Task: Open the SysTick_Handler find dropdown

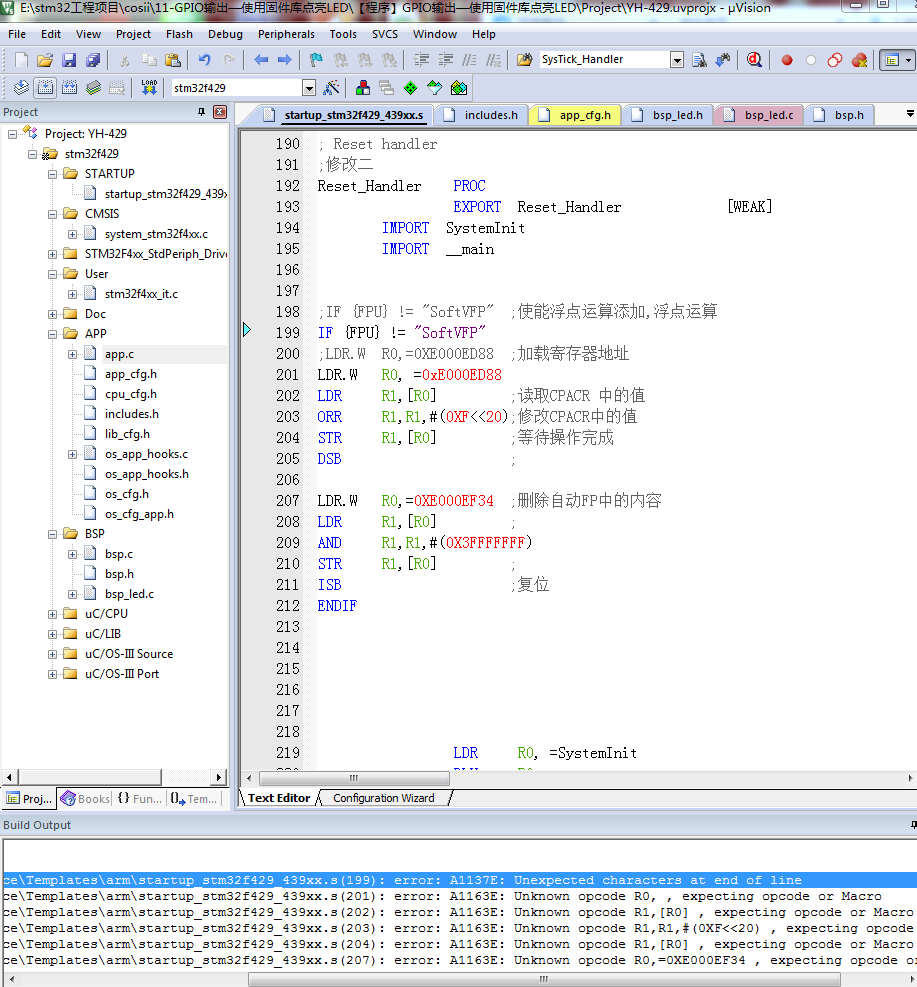Action: (677, 60)
